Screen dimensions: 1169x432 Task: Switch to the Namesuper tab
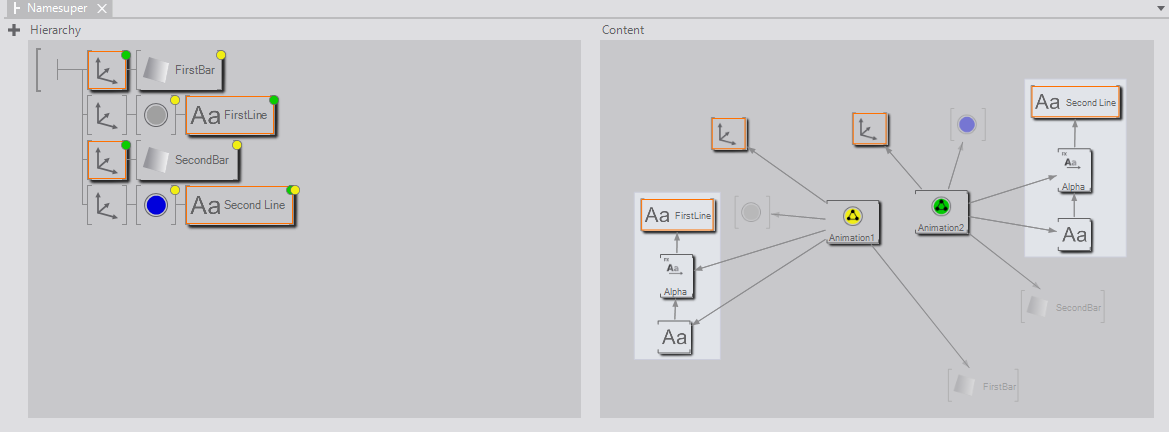coord(52,8)
